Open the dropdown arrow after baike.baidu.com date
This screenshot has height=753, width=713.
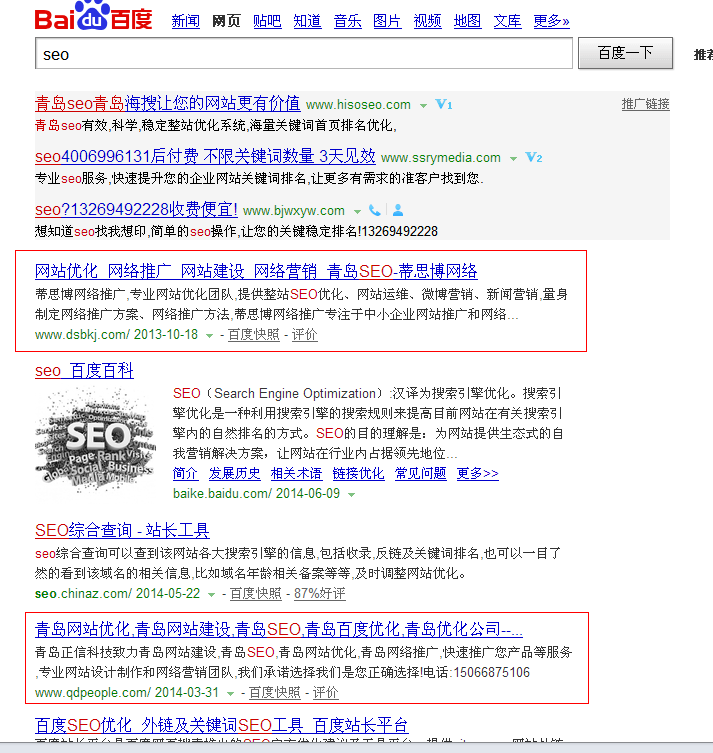[x=351, y=495]
